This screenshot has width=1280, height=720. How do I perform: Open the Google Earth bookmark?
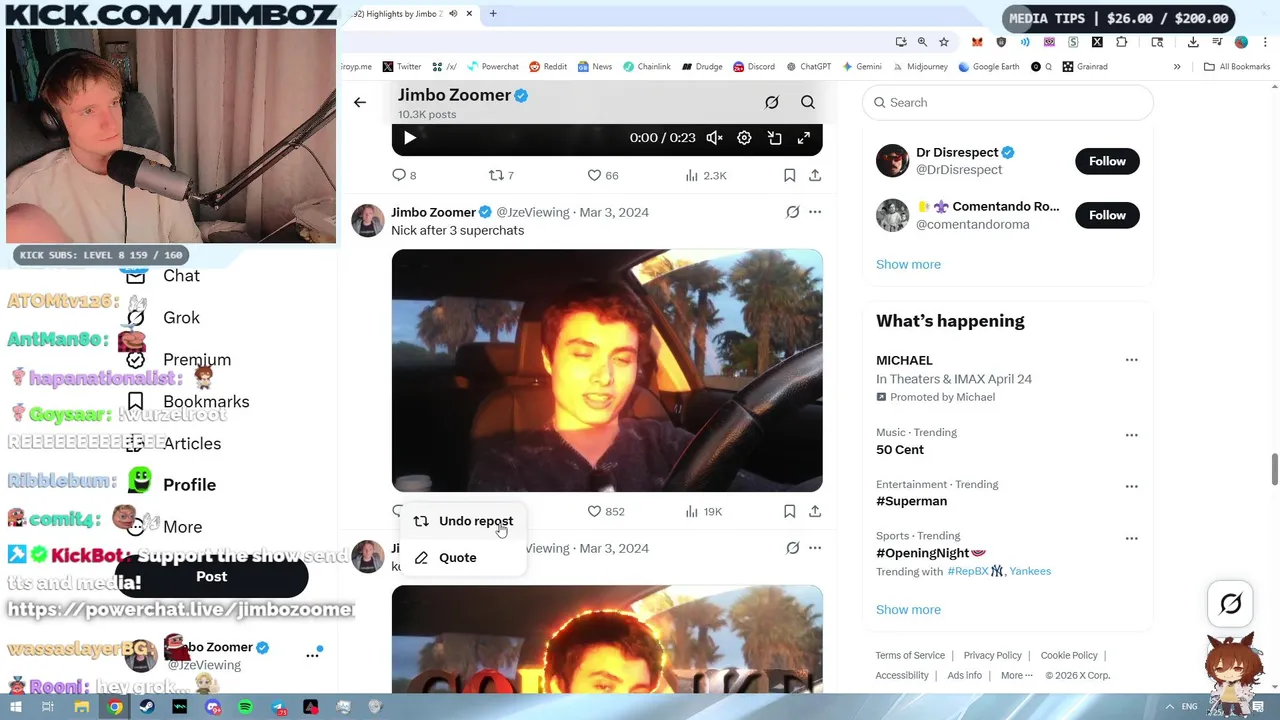pyautogui.click(x=988, y=67)
